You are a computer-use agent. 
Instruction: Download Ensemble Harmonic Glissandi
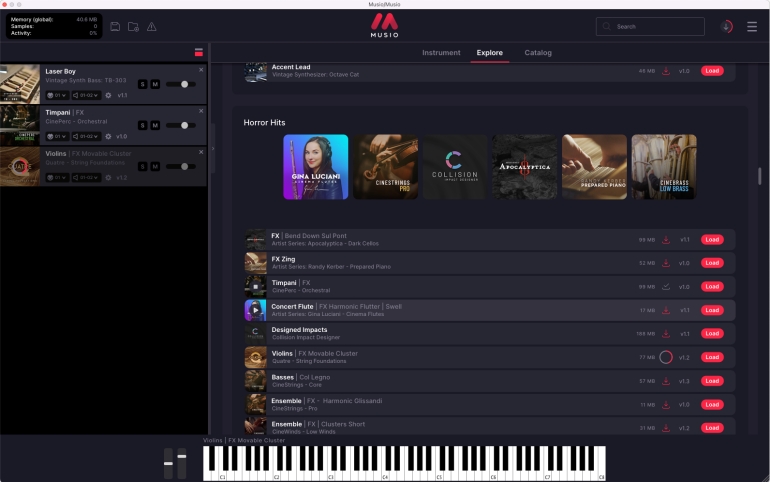666,404
